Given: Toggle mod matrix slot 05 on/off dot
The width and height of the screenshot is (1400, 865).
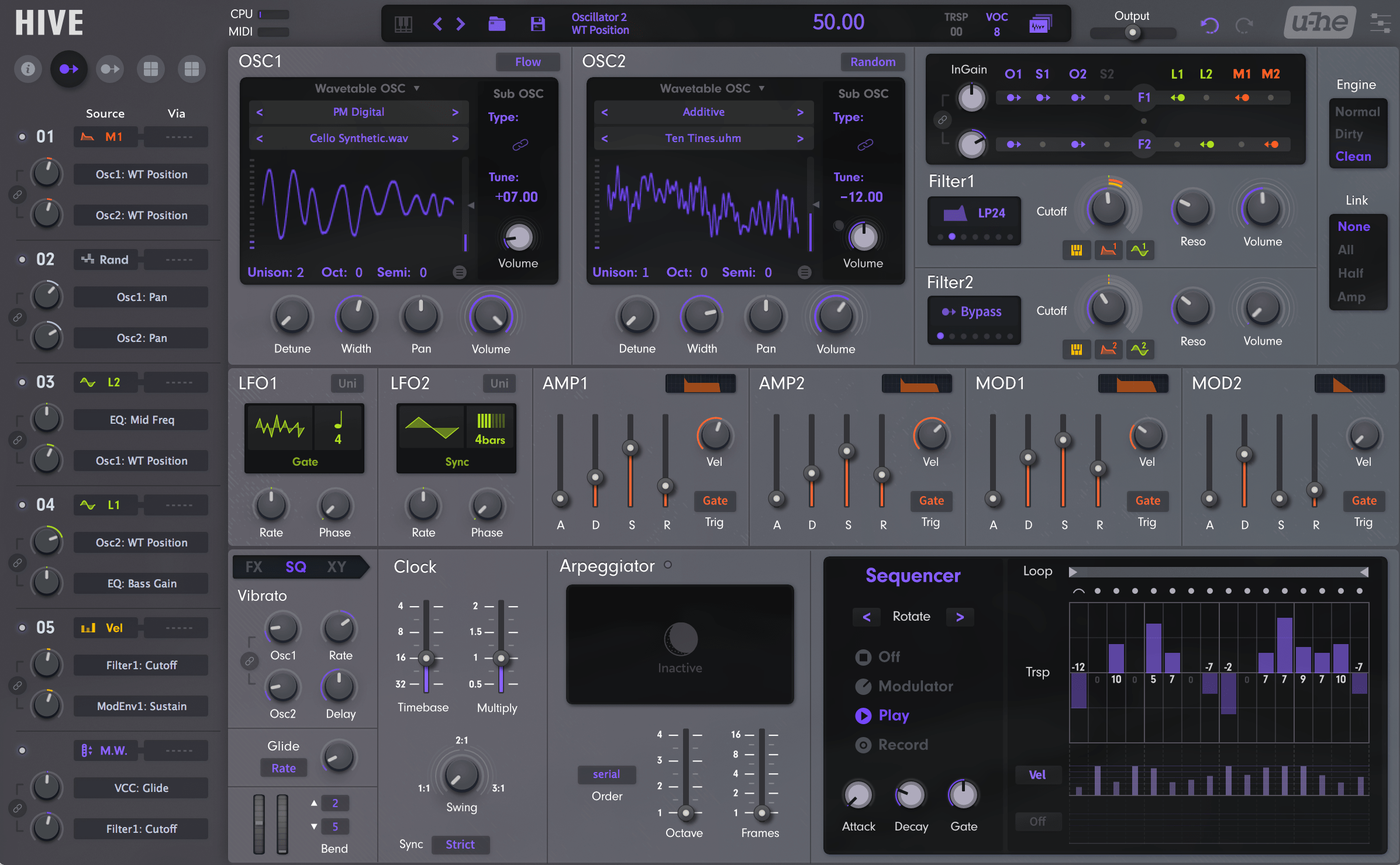Looking at the screenshot, I should pos(22,628).
